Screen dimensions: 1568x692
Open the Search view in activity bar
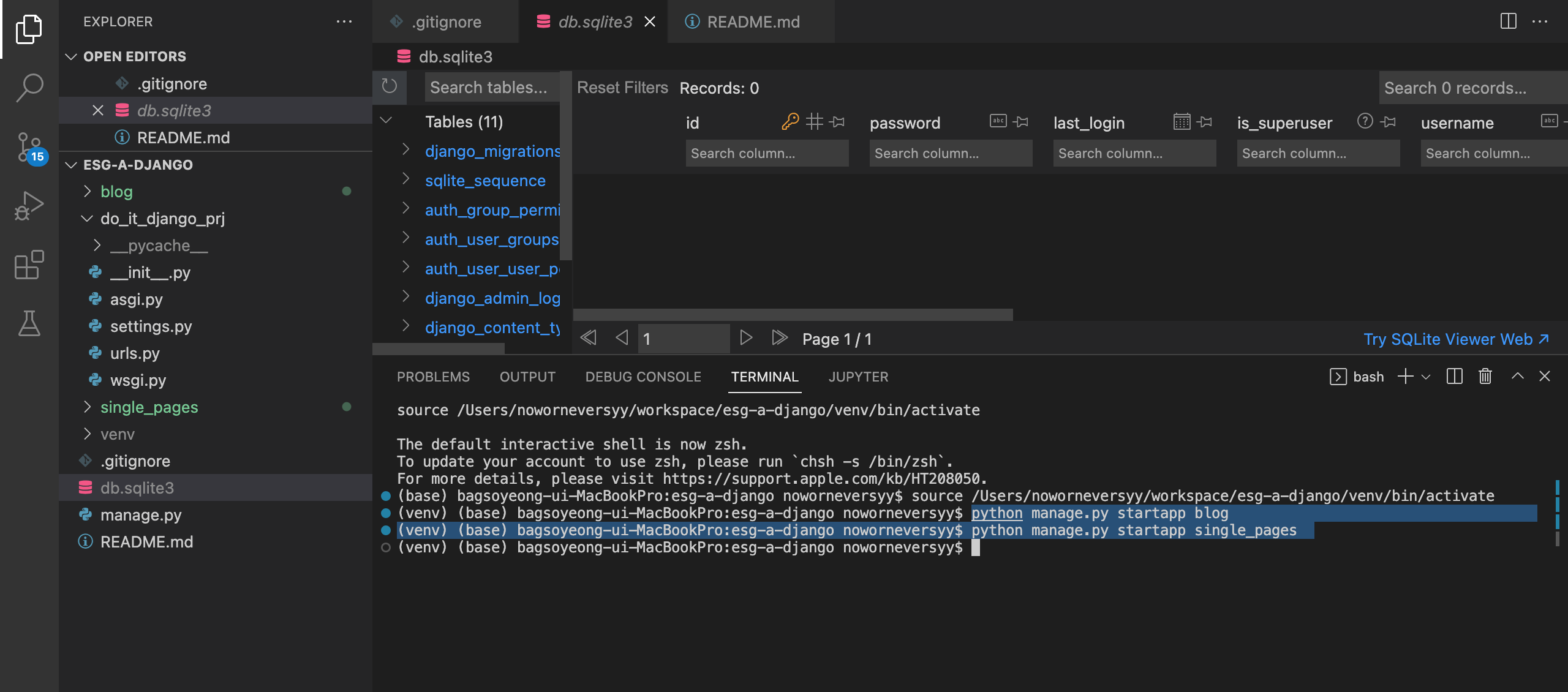(x=29, y=88)
